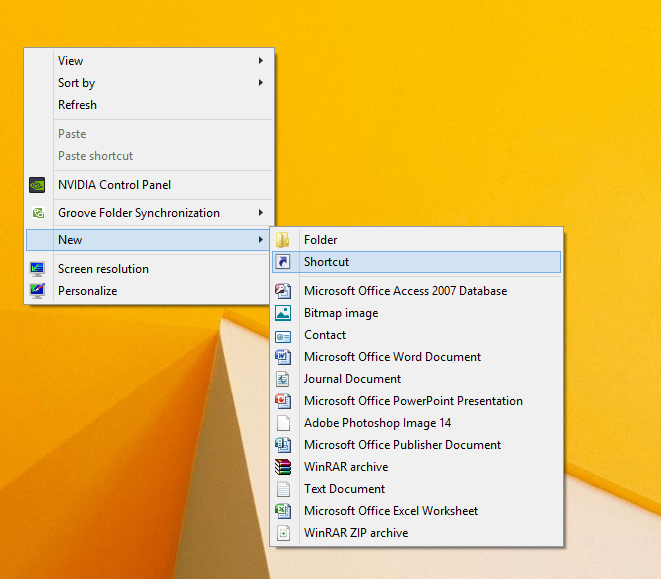
Task: Expand the Sort by submenu arrow
Action: 261,83
